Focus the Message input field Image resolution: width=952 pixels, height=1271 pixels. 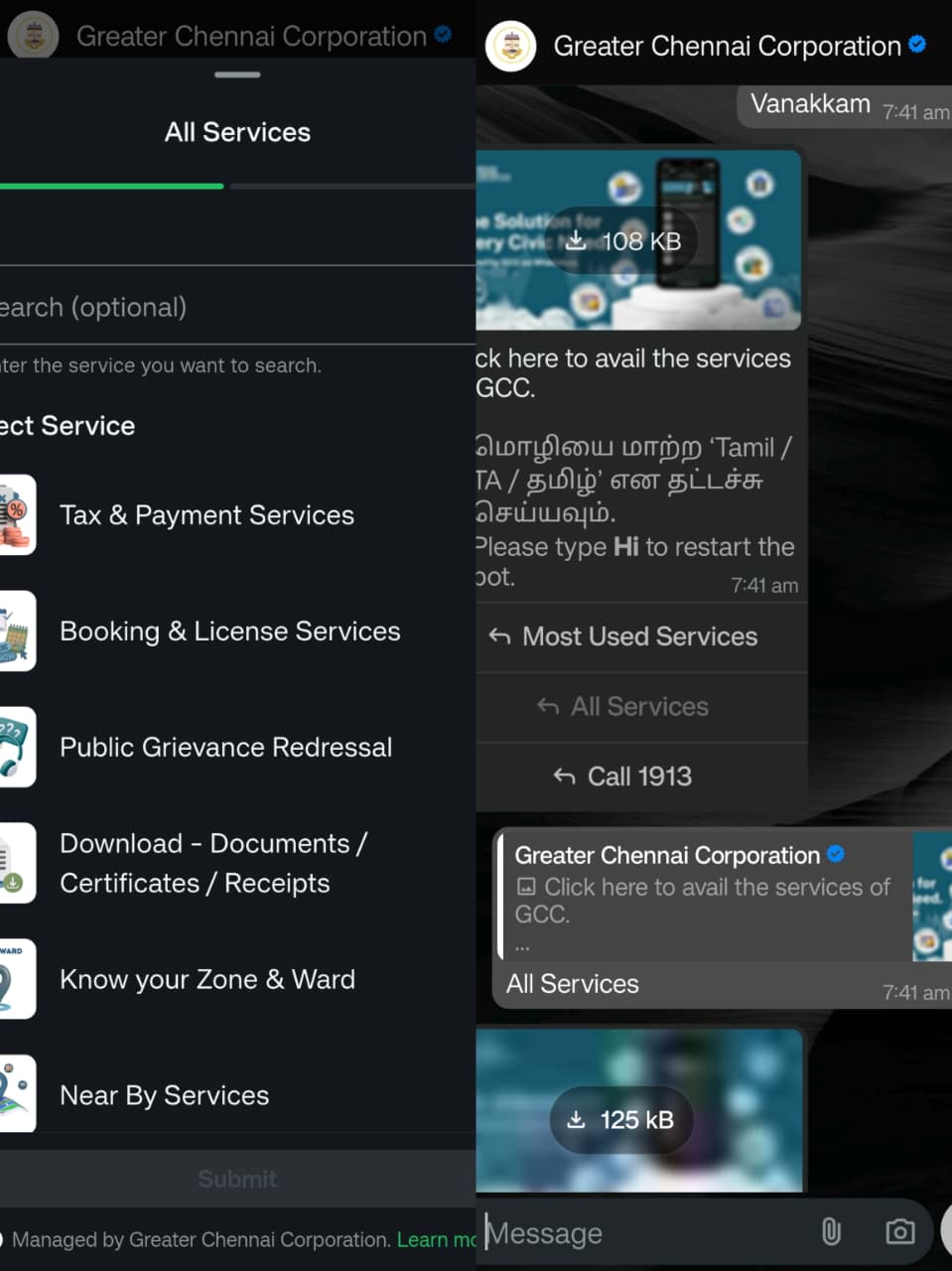645,1232
